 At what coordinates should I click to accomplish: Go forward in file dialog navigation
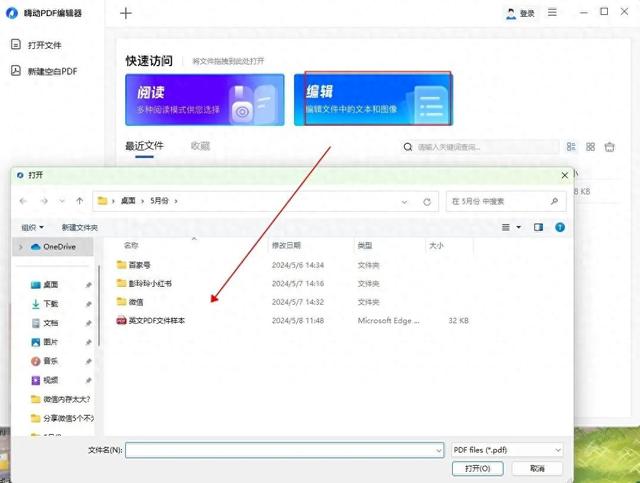tap(44, 201)
